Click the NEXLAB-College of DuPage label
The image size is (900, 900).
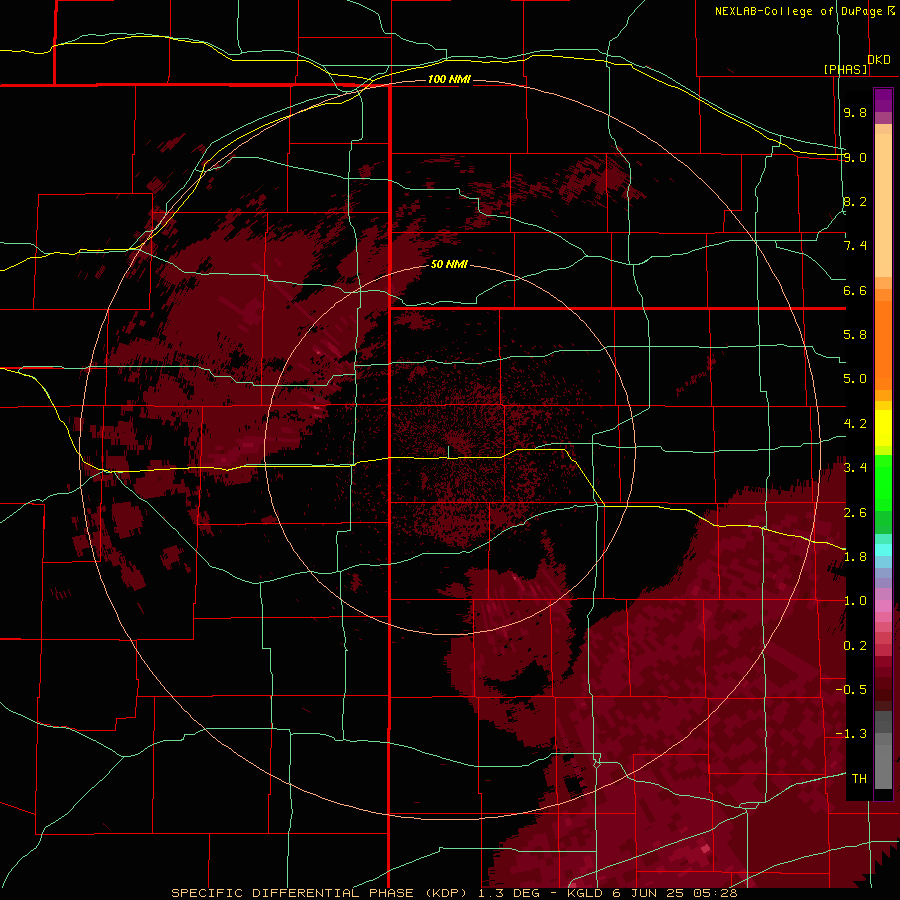click(798, 11)
